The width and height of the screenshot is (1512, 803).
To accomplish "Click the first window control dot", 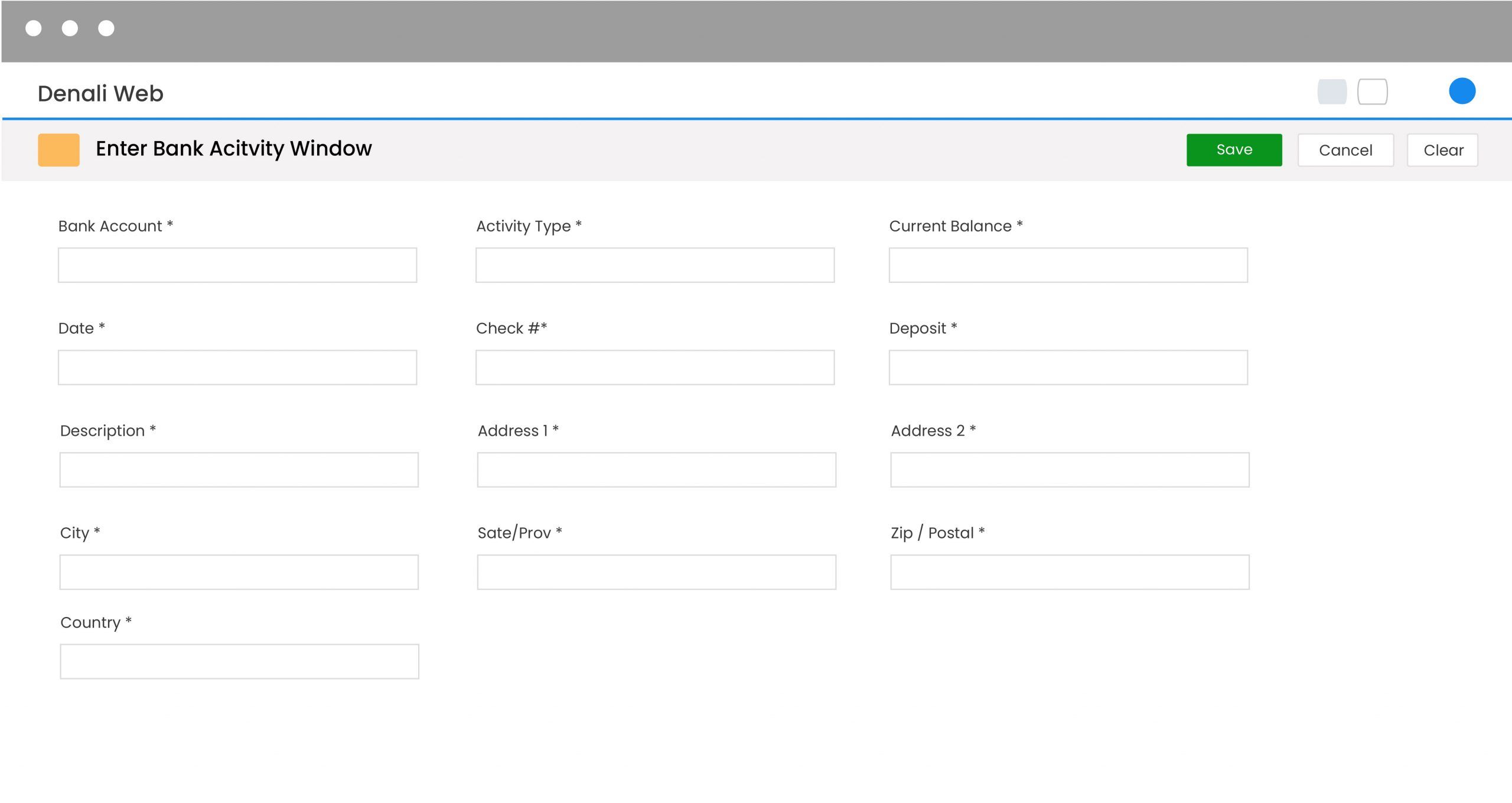I will tap(34, 28).
